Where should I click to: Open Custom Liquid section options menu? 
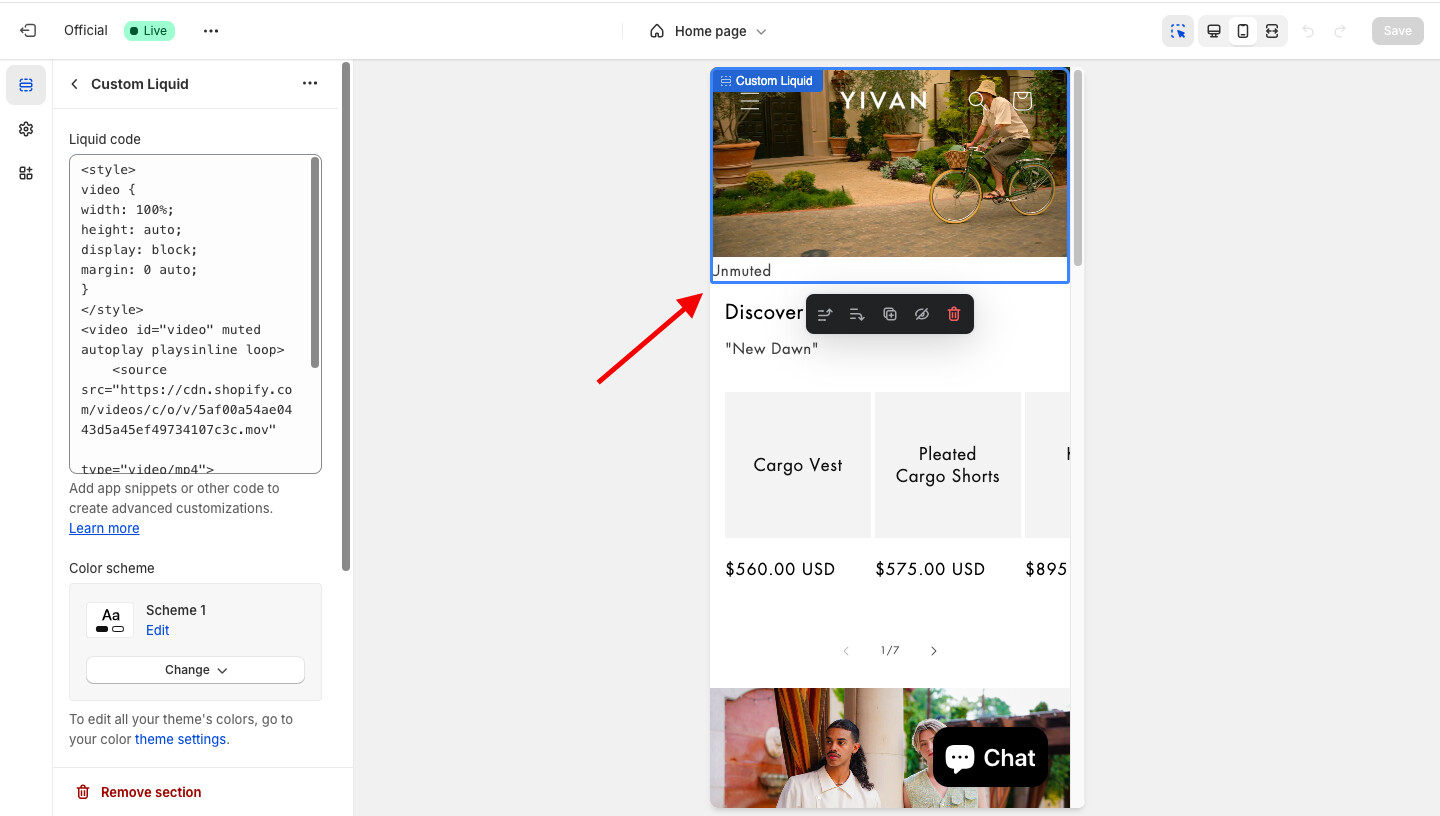[310, 84]
